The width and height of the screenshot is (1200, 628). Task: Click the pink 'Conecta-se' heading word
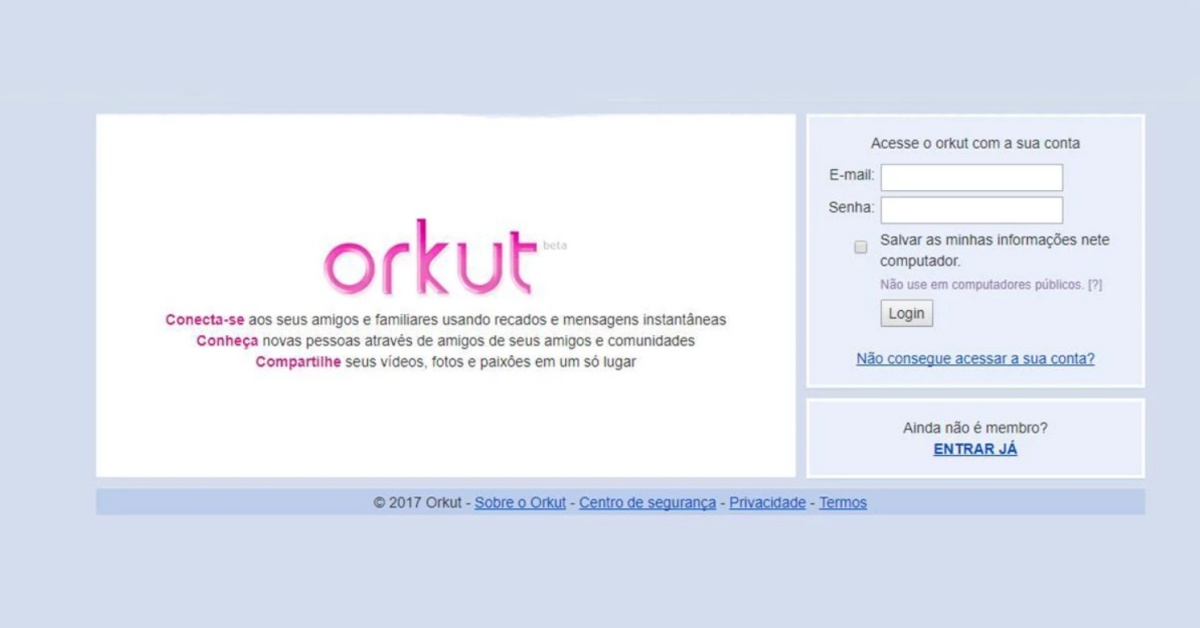(205, 320)
